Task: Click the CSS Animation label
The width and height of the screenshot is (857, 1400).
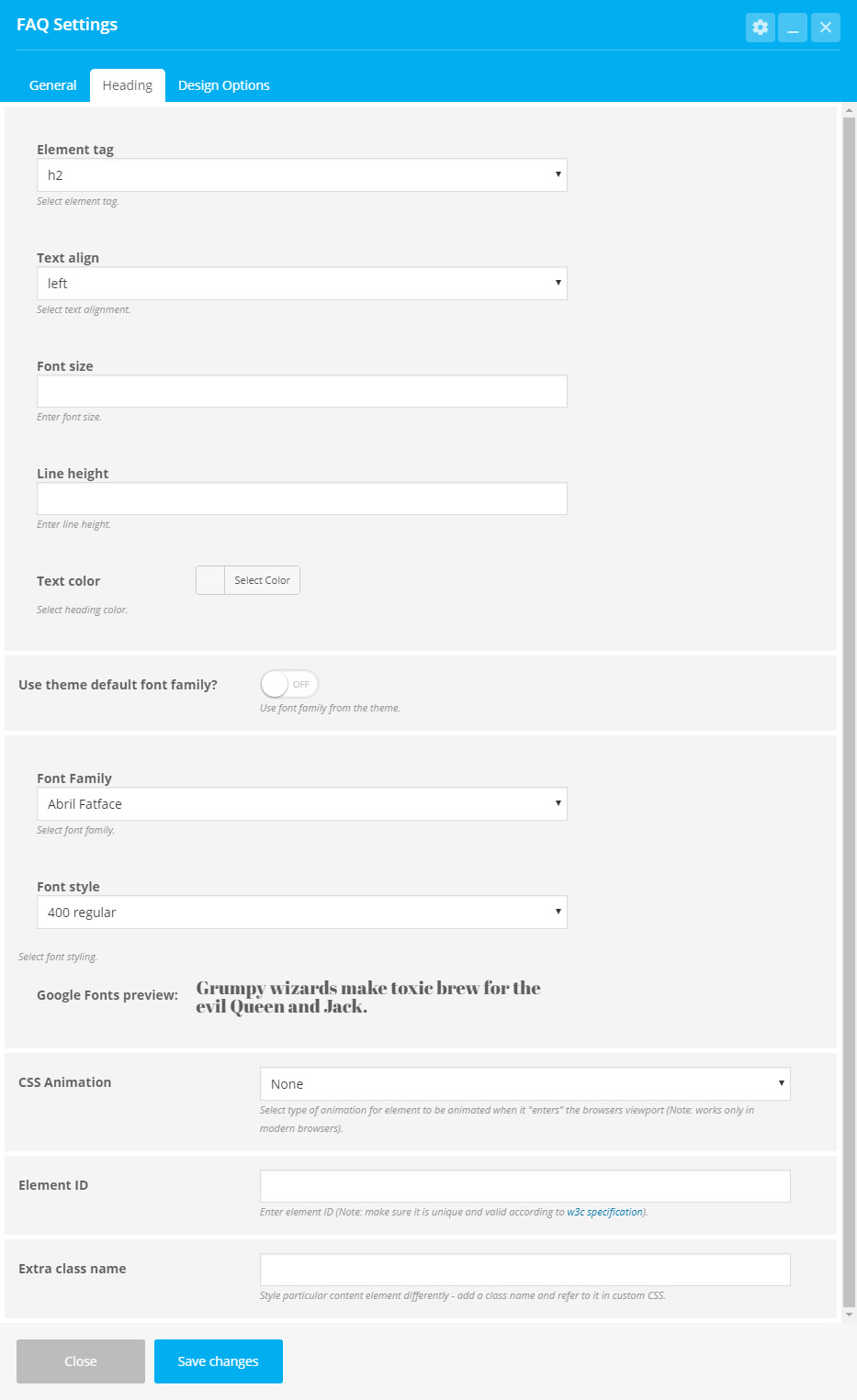Action: (x=65, y=1082)
